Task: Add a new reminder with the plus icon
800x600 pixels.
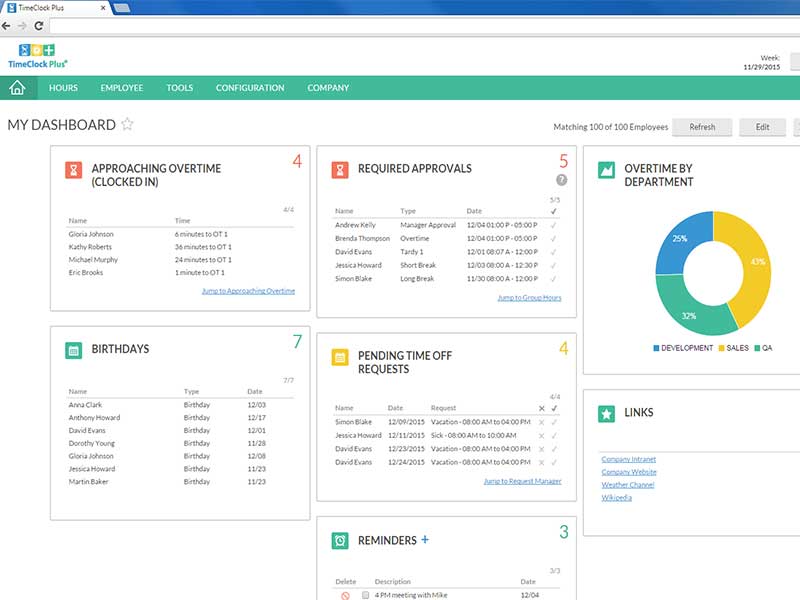Action: 425,540
